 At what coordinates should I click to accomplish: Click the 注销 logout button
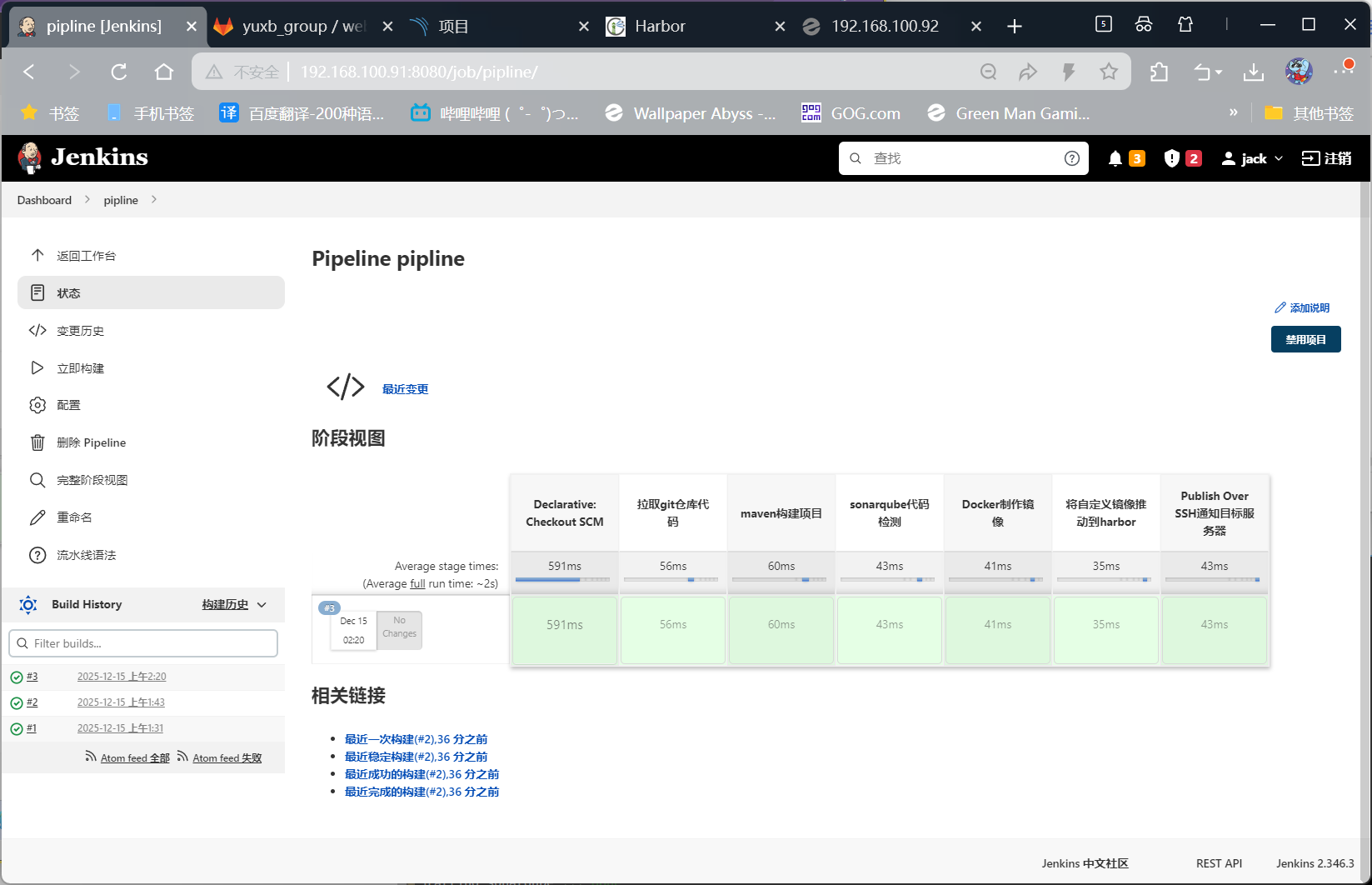coord(1326,158)
